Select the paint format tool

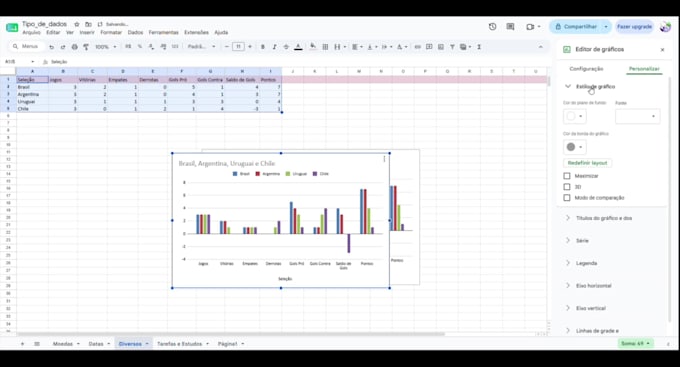click(86, 47)
